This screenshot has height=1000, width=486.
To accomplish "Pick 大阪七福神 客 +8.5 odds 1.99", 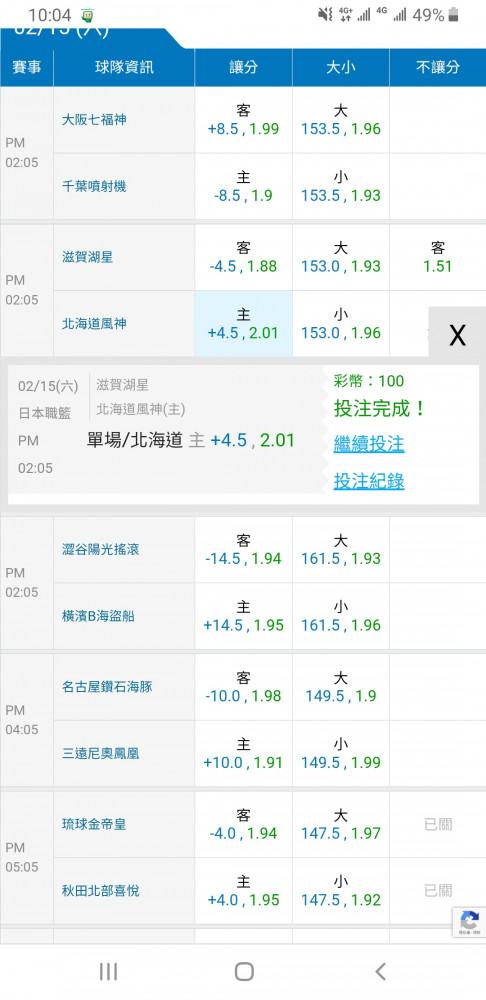I will (x=244, y=120).
